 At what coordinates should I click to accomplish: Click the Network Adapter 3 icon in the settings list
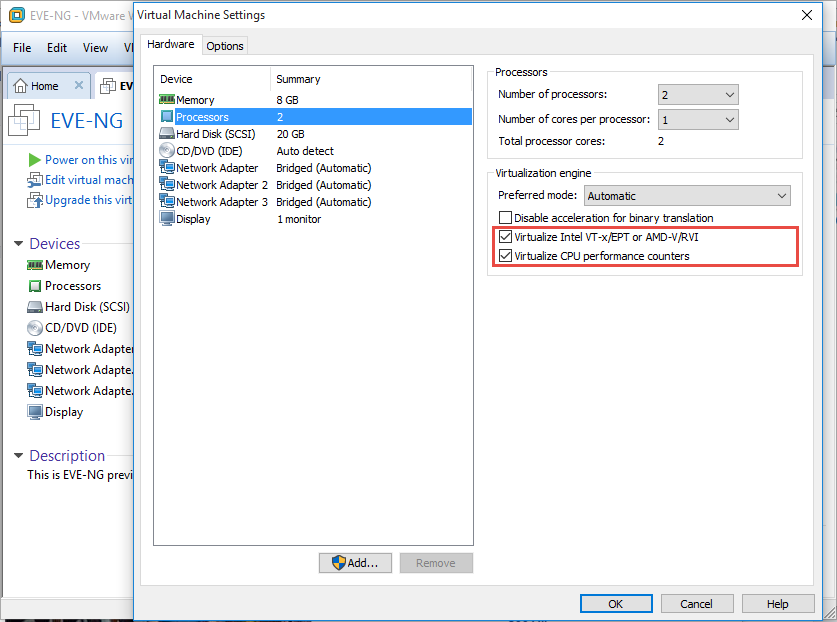[167, 201]
